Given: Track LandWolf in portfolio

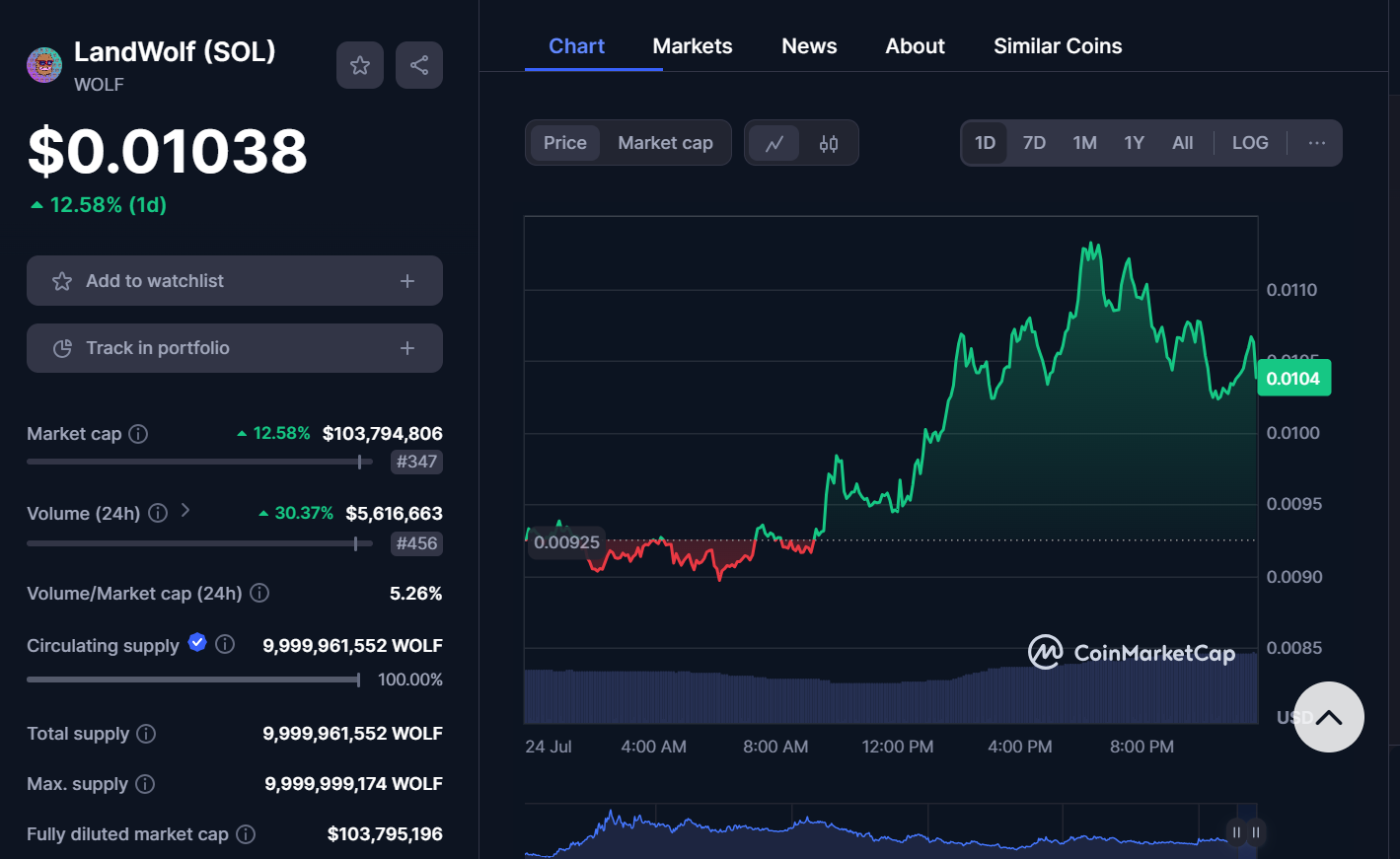Looking at the screenshot, I should pyautogui.click(x=235, y=348).
